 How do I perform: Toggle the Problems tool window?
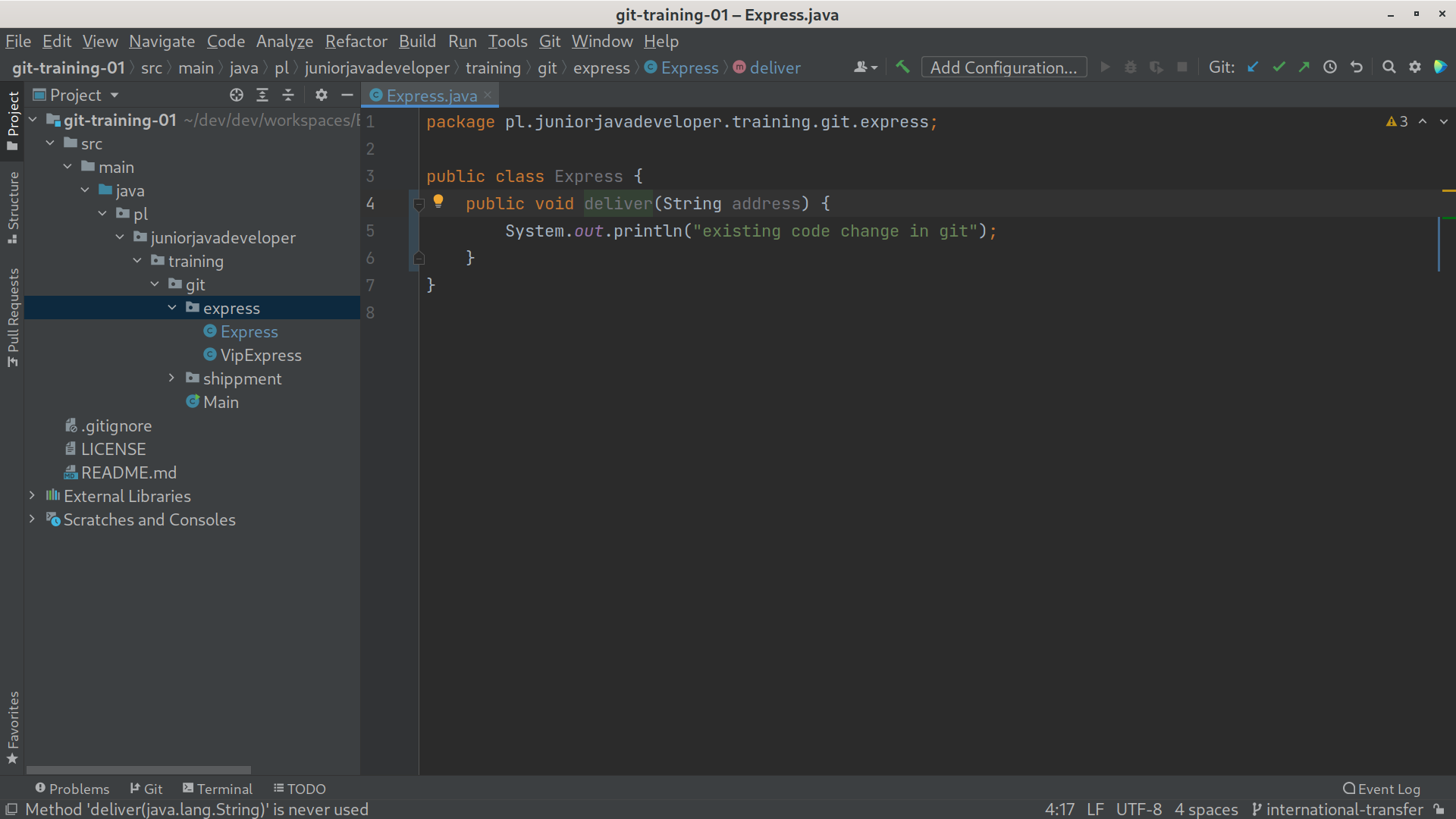coord(72,789)
